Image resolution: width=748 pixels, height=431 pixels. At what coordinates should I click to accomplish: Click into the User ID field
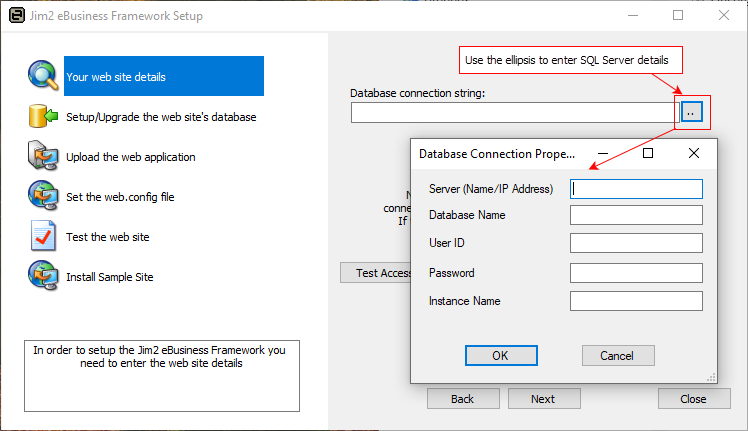coord(636,243)
